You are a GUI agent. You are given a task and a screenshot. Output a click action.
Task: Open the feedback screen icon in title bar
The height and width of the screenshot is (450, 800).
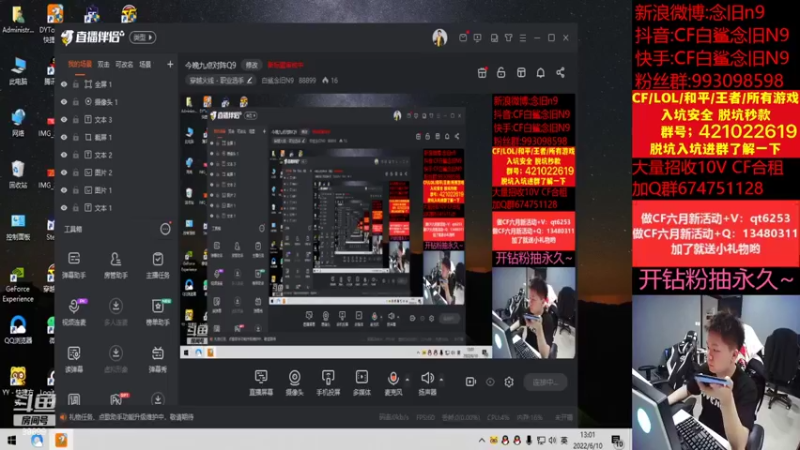(x=477, y=37)
